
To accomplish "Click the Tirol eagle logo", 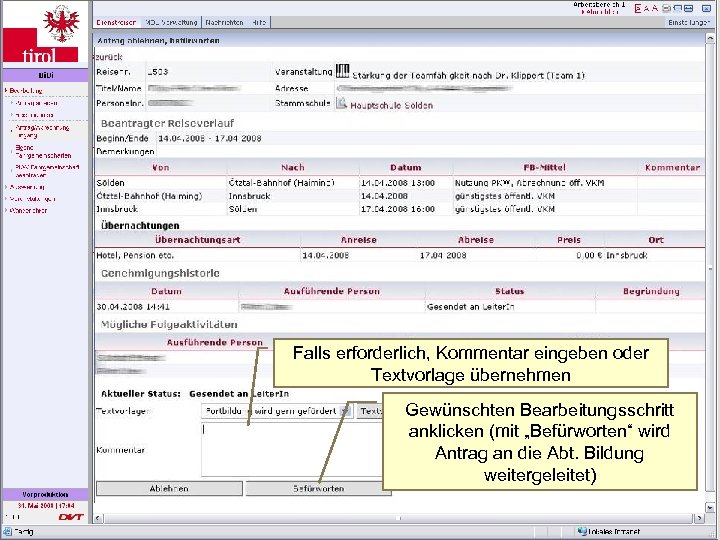I will [x=61, y=22].
